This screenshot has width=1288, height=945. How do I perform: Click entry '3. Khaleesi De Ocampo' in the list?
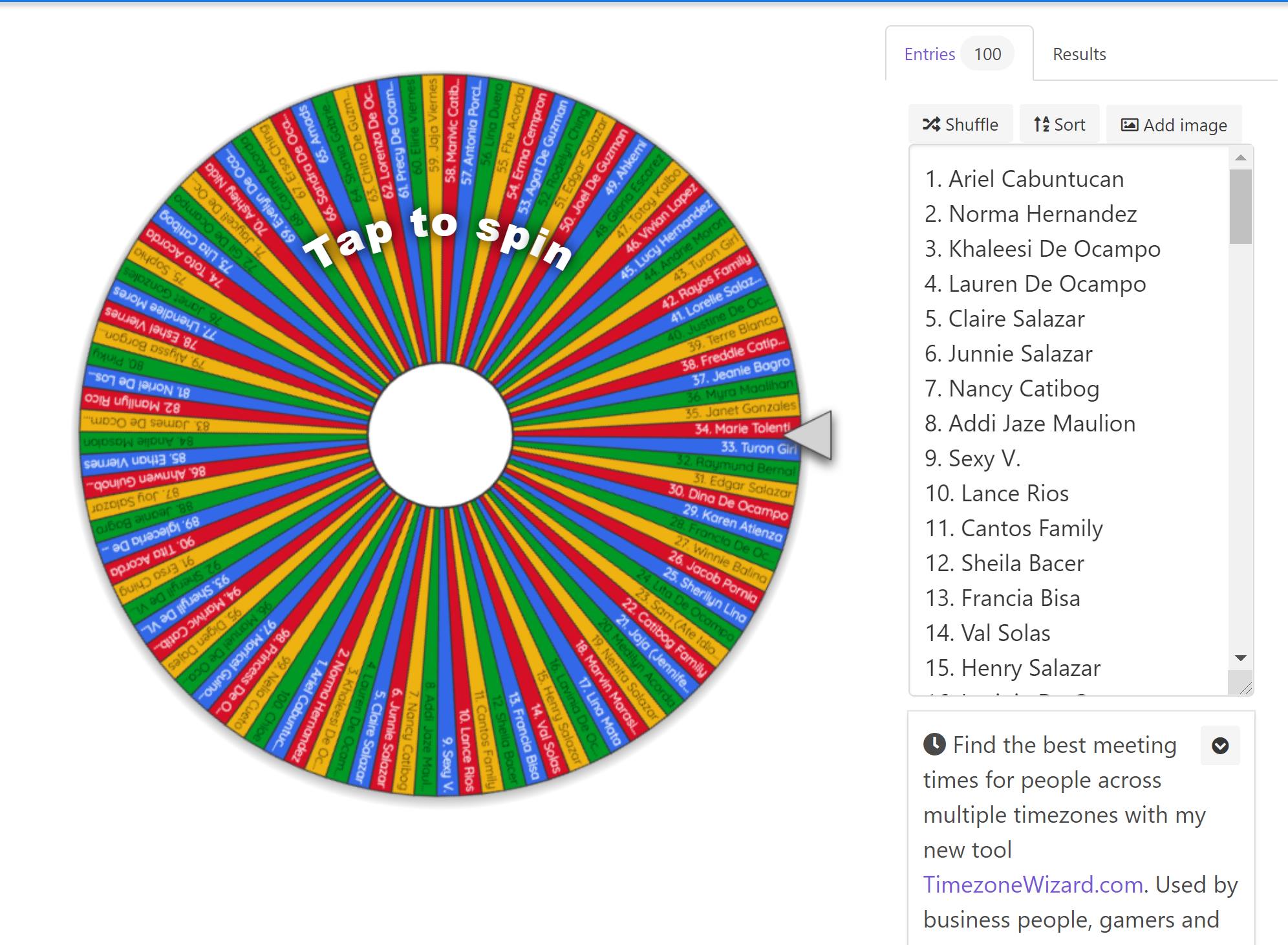pyautogui.click(x=1042, y=249)
